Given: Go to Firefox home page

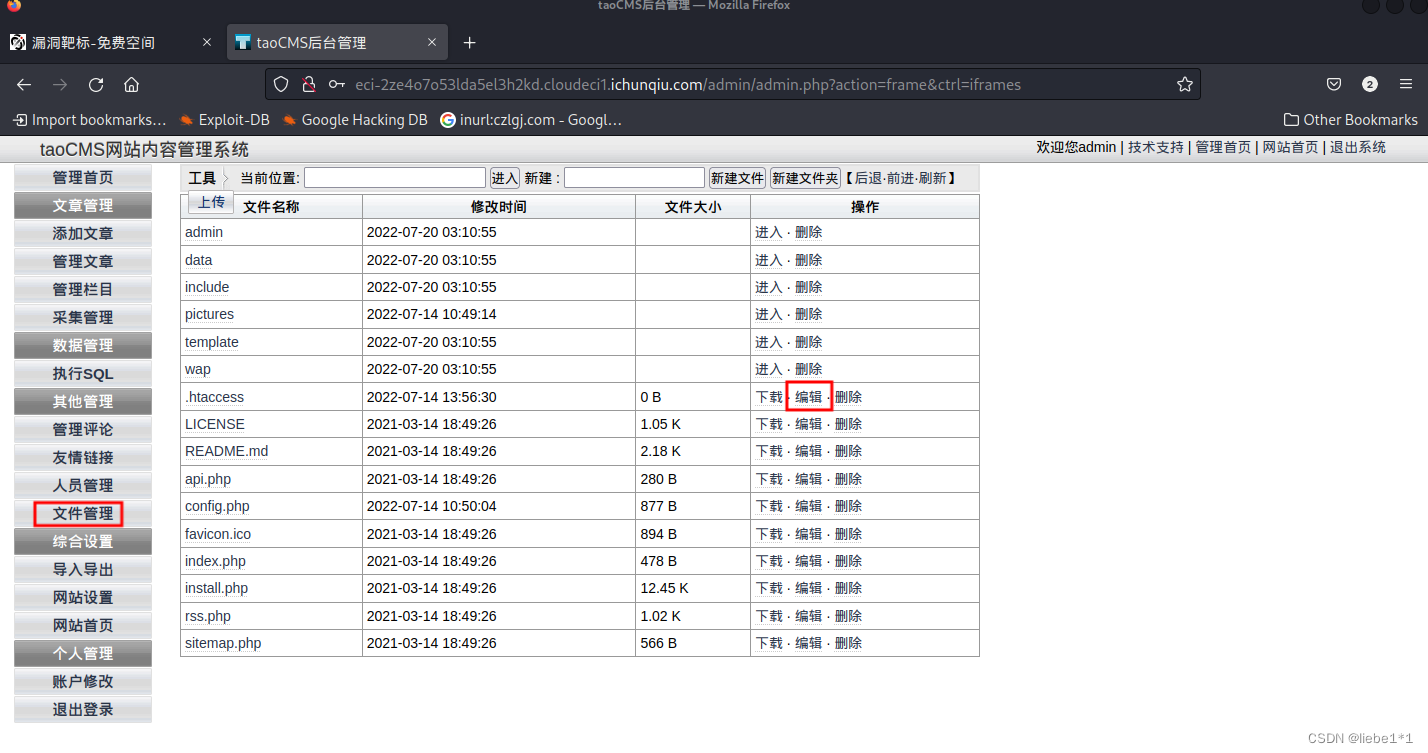Looking at the screenshot, I should click(131, 85).
